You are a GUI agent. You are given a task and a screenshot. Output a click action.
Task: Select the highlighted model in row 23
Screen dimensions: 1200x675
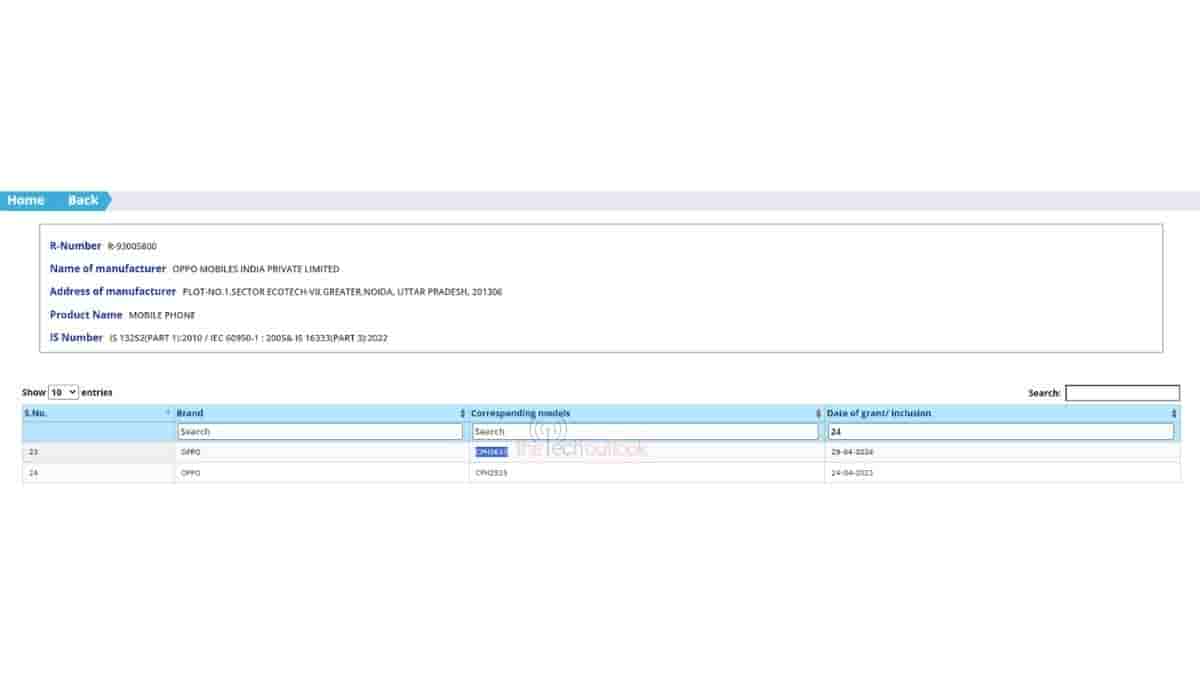point(491,452)
